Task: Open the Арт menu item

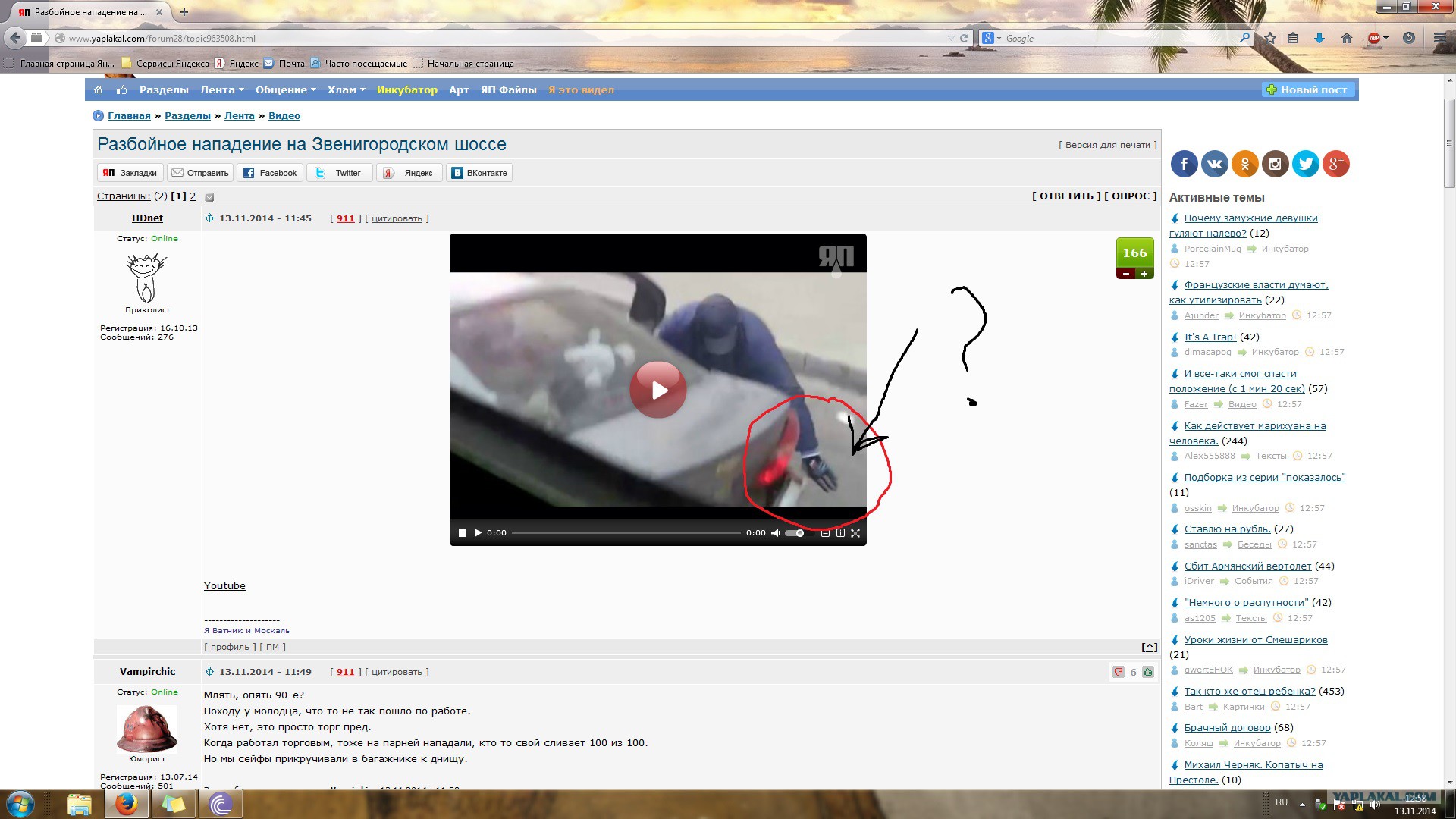Action: [x=459, y=89]
